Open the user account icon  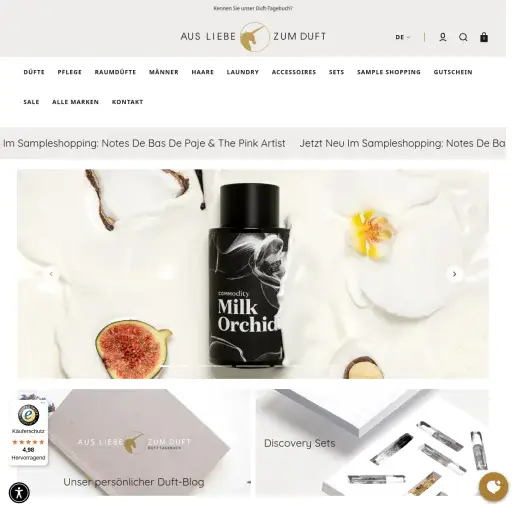point(443,37)
